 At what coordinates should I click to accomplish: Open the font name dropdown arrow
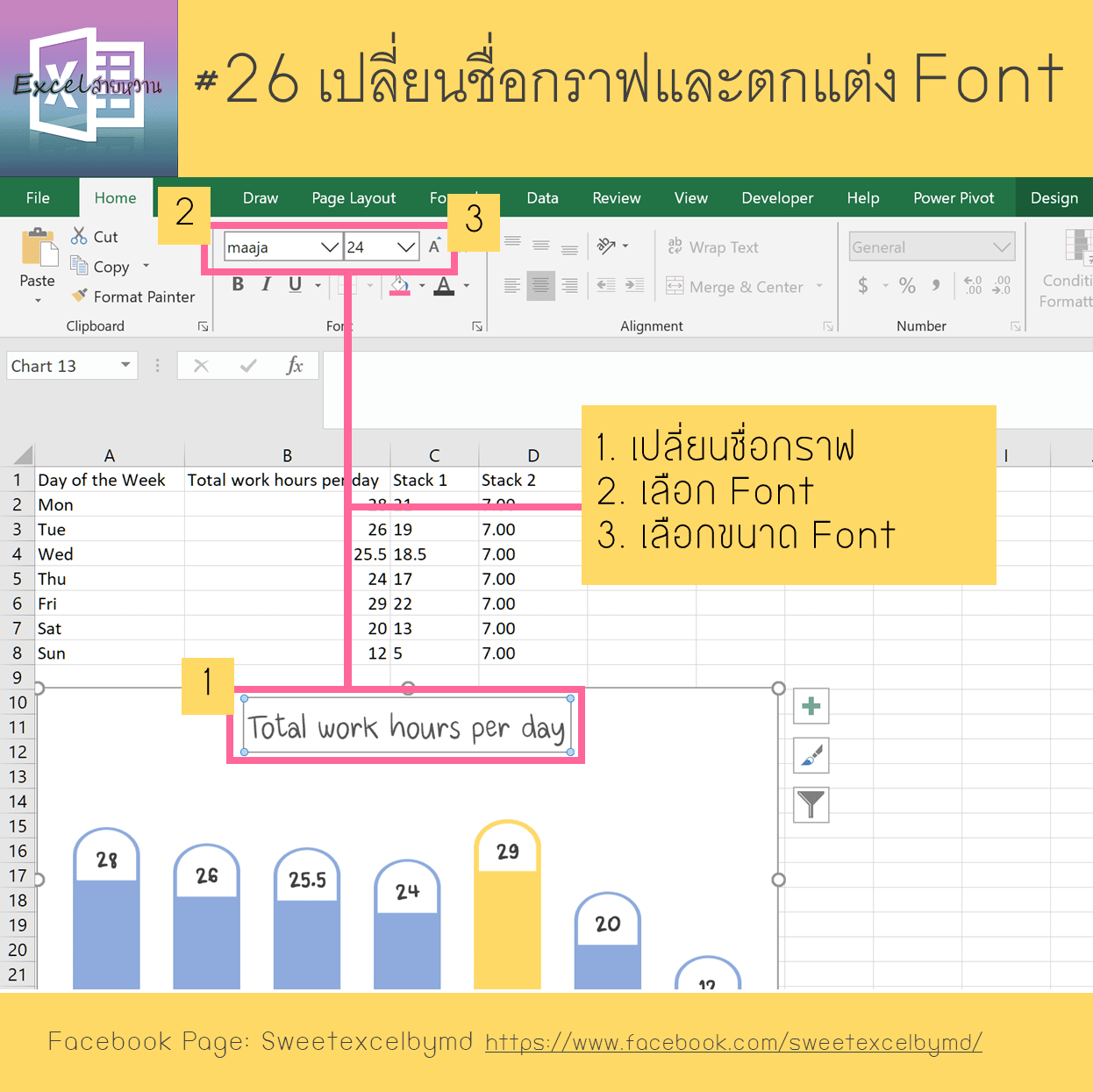click(x=330, y=247)
